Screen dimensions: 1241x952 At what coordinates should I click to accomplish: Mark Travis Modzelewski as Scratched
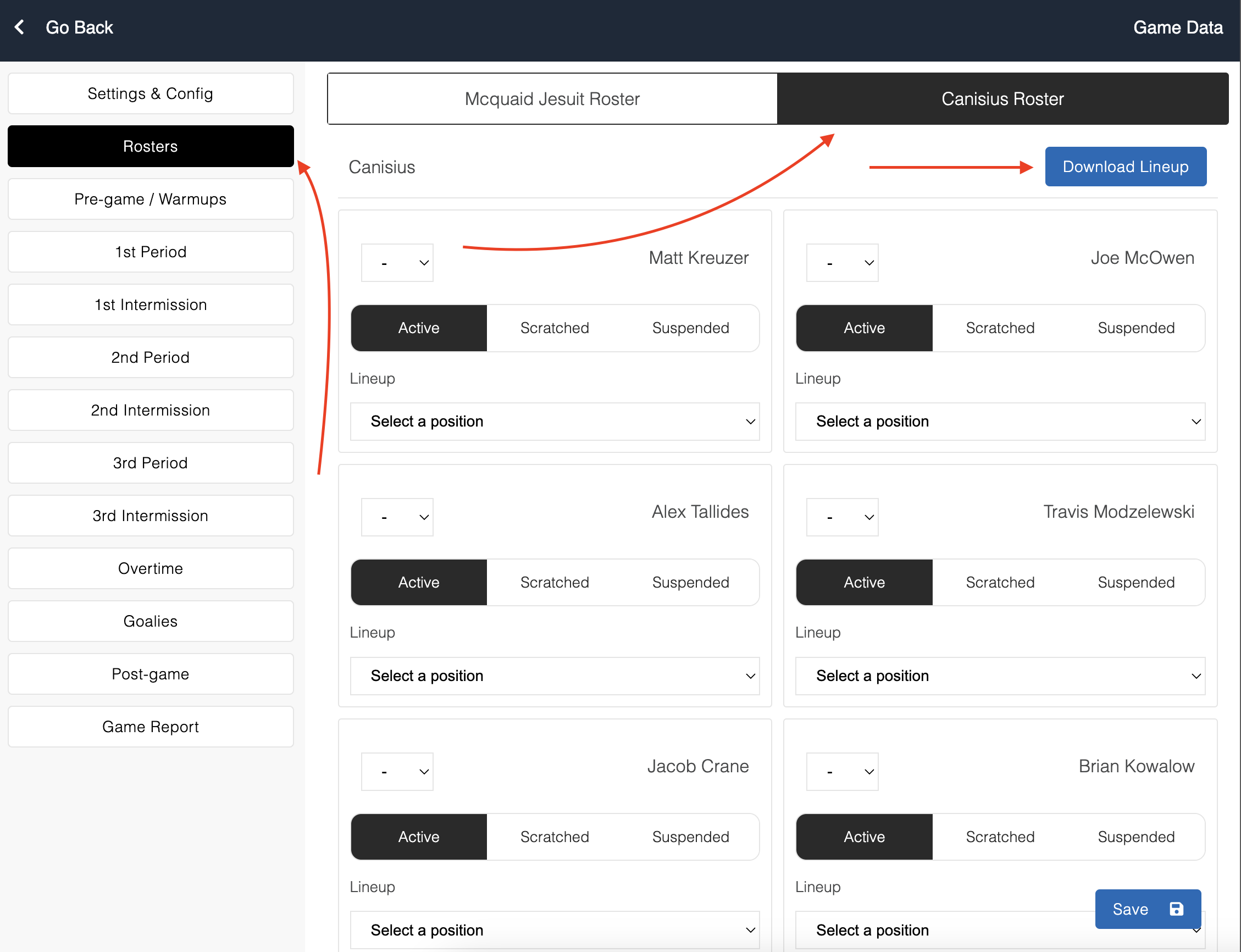pos(1000,583)
